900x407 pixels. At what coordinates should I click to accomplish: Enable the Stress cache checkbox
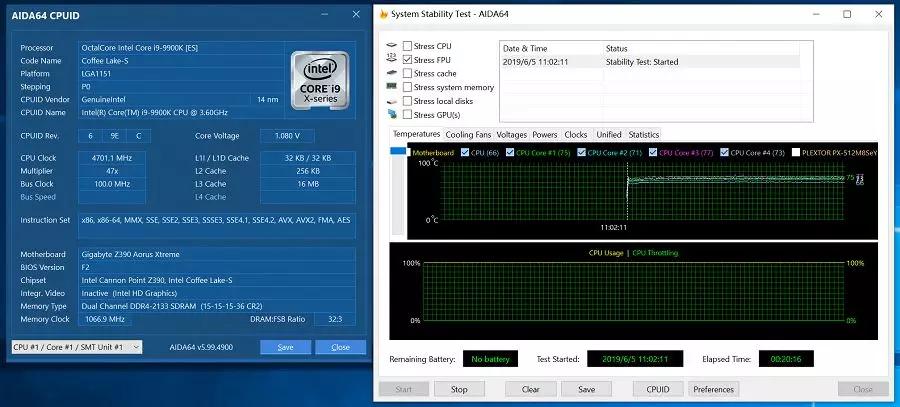click(407, 73)
